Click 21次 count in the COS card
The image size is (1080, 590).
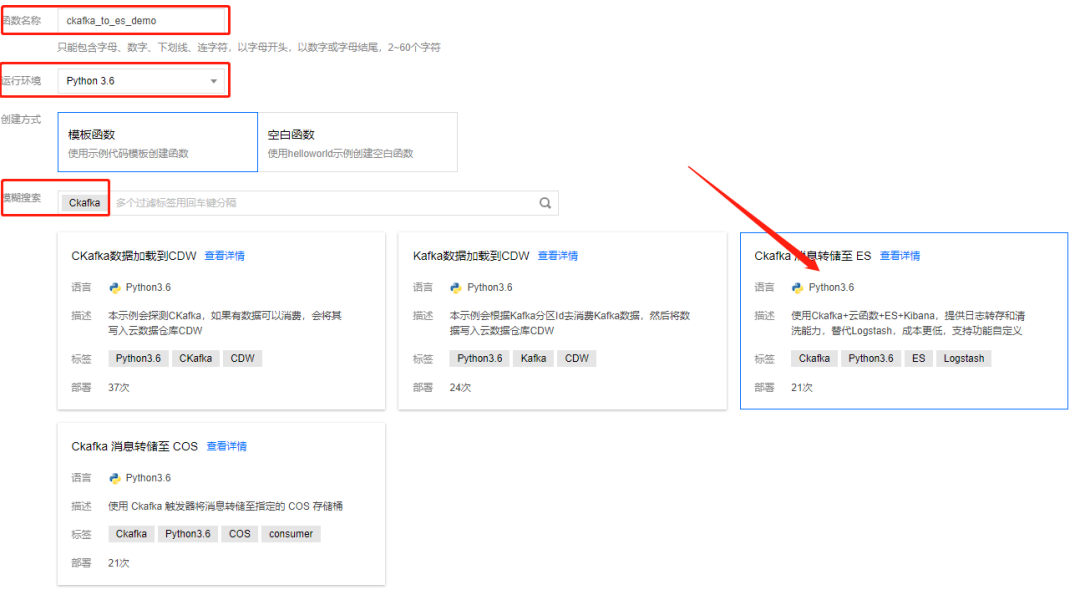tap(118, 563)
